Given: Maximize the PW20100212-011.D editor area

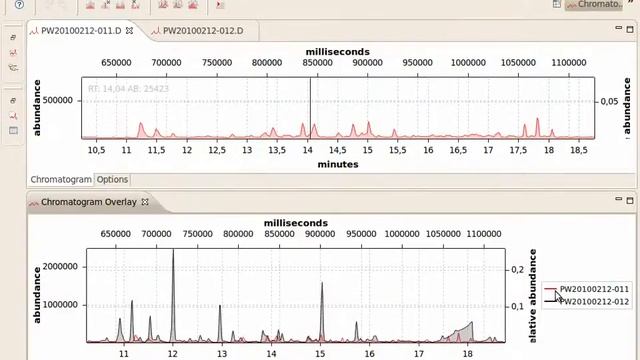Looking at the screenshot, I should click(630, 29).
